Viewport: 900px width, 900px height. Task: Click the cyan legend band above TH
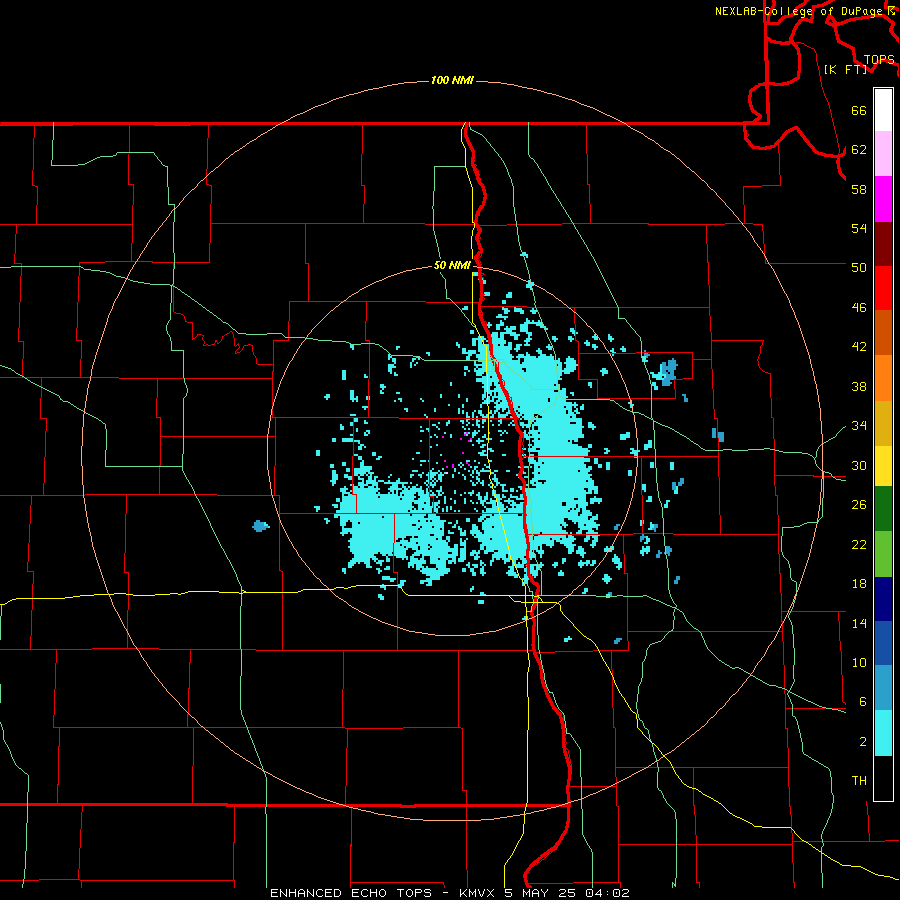pyautogui.click(x=883, y=733)
